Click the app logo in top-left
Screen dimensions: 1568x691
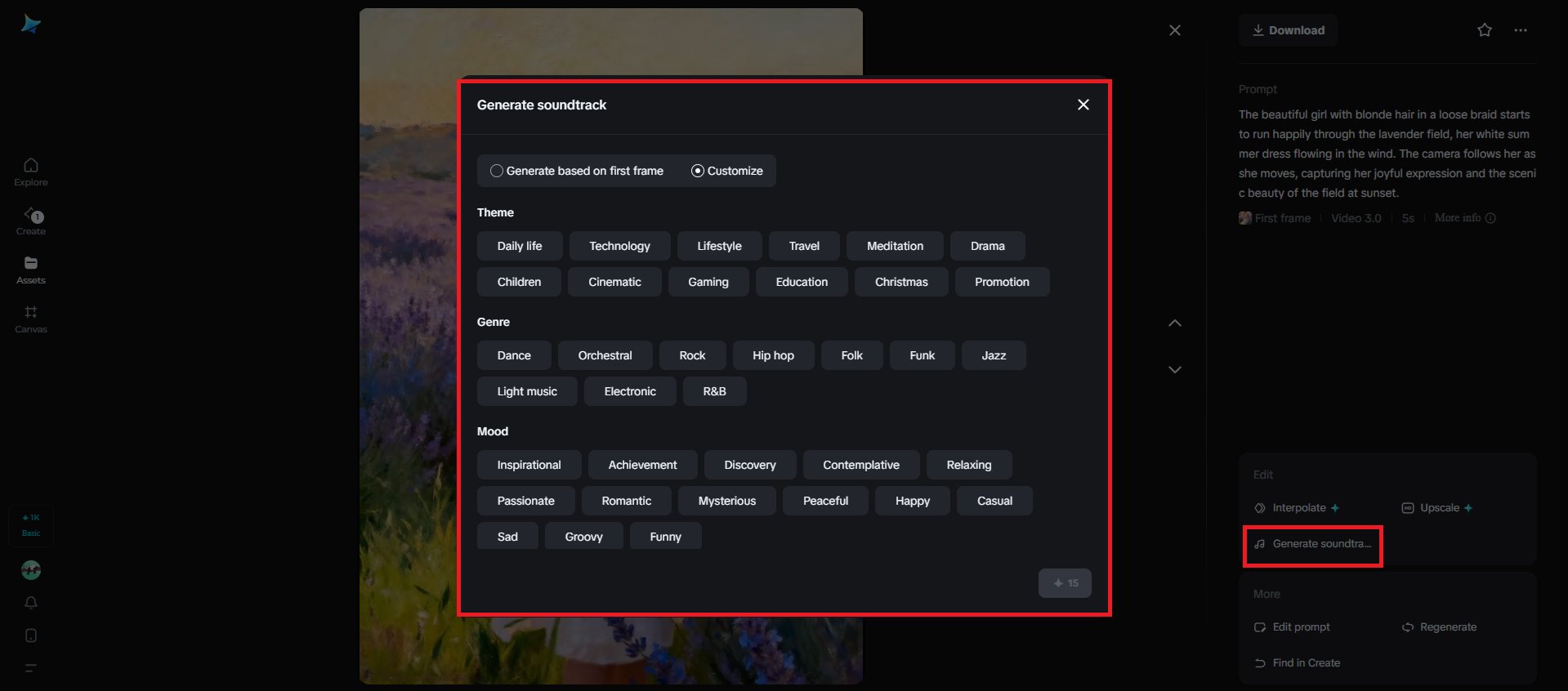(x=31, y=25)
